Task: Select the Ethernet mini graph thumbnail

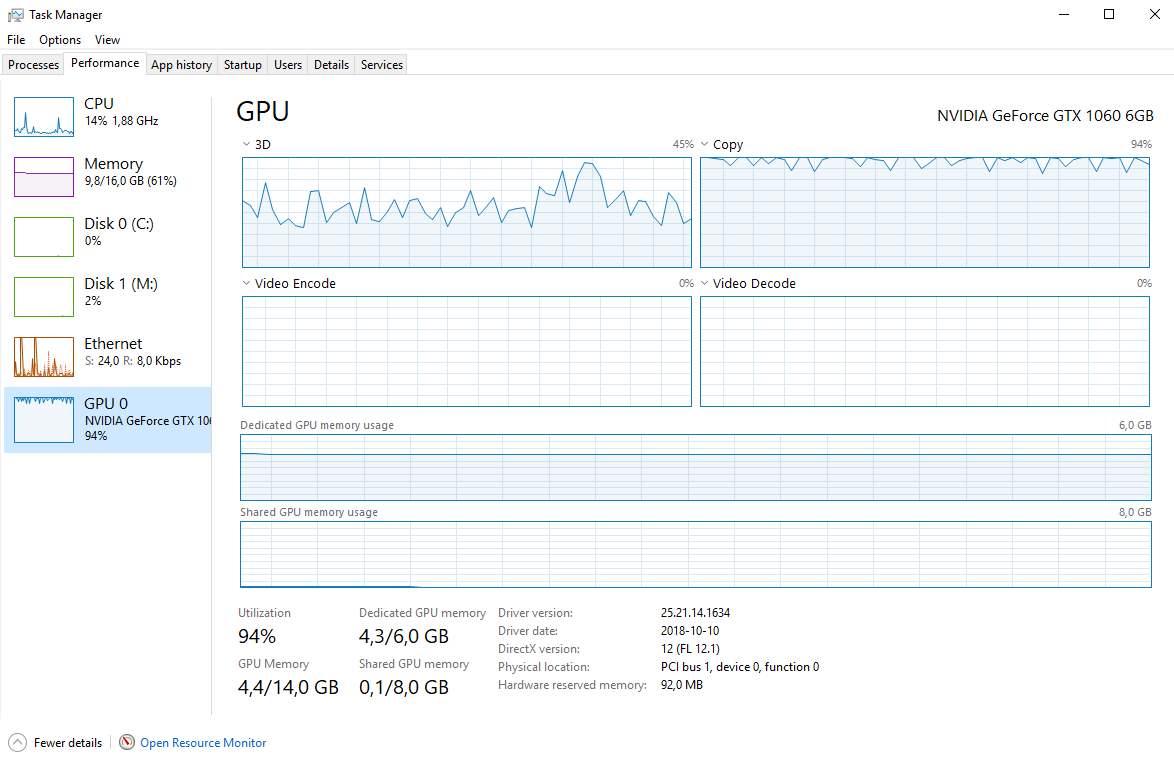Action: 44,356
